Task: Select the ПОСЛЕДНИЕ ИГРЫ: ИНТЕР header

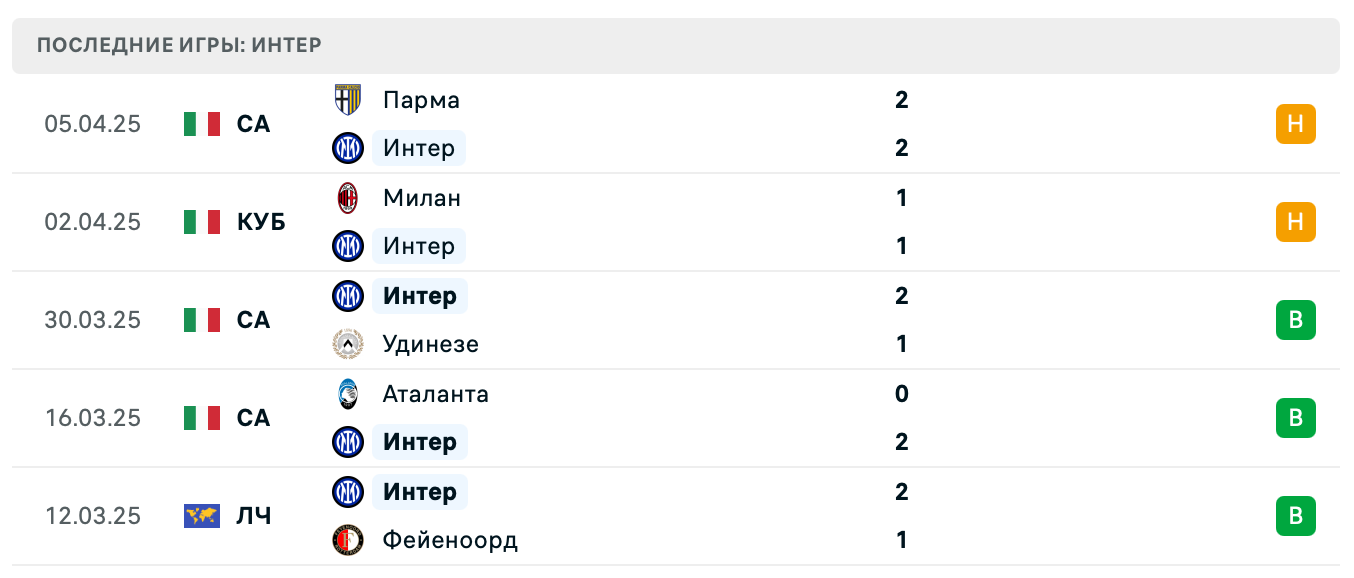Action: [x=178, y=45]
